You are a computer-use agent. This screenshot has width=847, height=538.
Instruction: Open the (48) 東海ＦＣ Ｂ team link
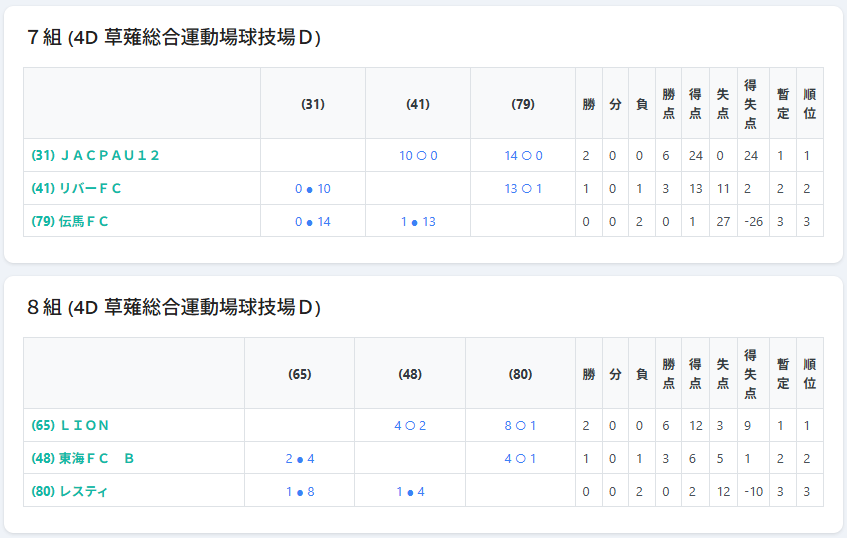click(x=82, y=458)
